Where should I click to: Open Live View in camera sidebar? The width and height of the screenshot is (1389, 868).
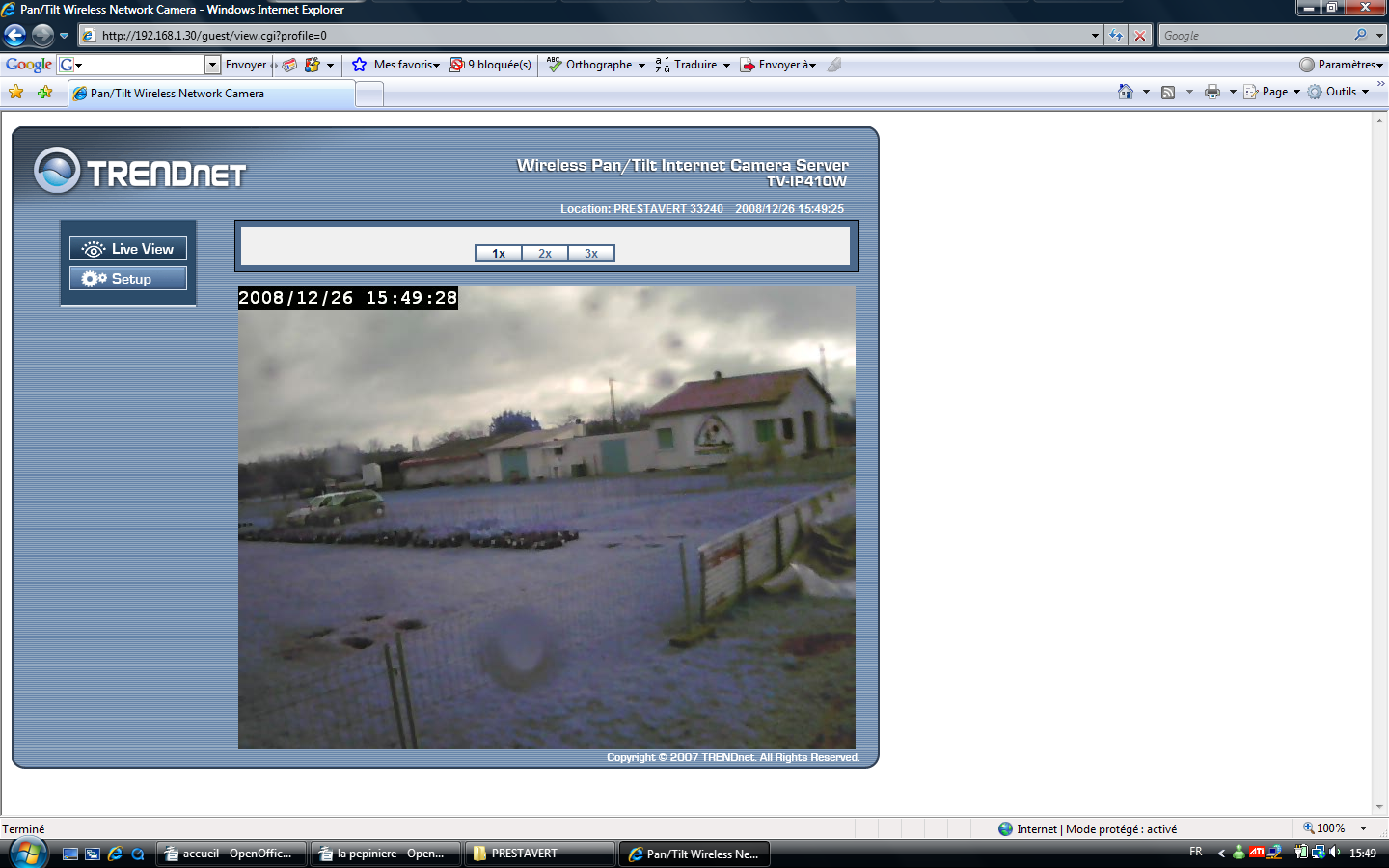click(x=128, y=249)
